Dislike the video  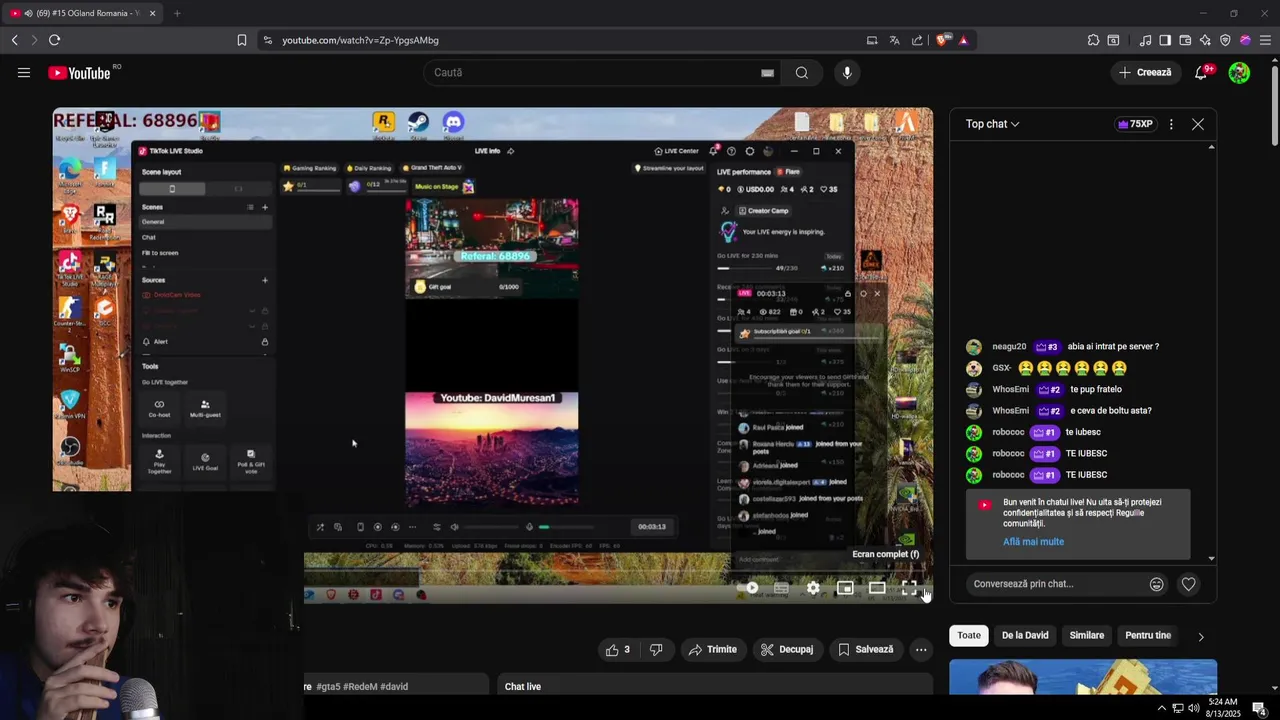(x=656, y=650)
